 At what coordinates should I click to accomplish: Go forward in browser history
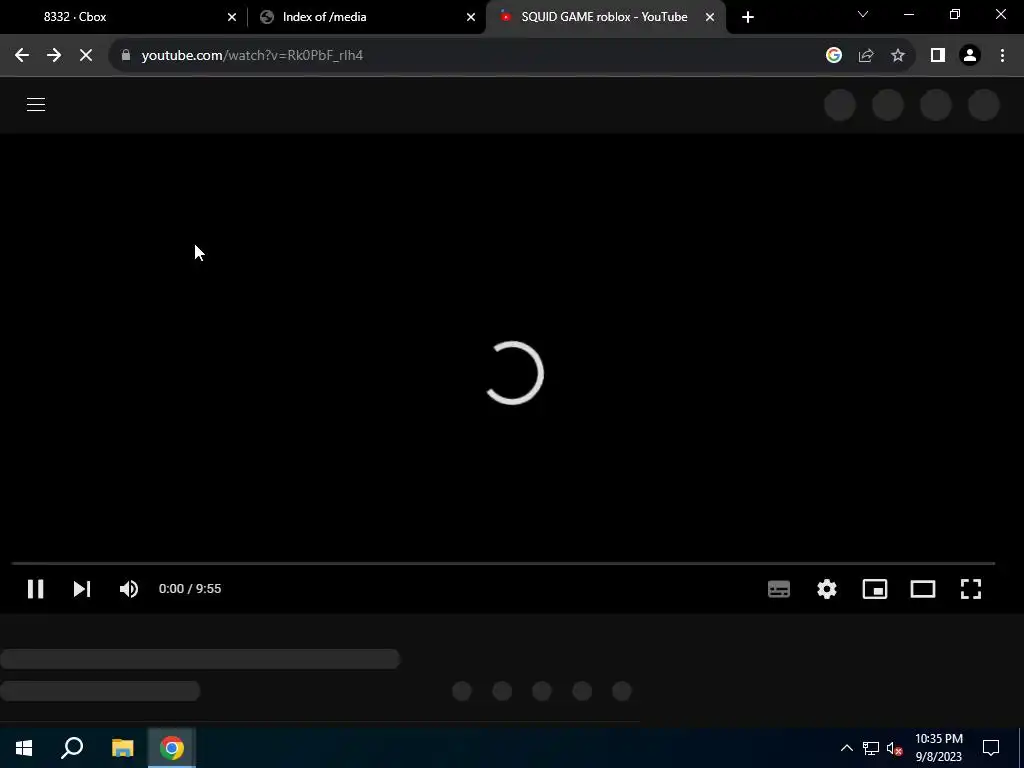[x=54, y=56]
